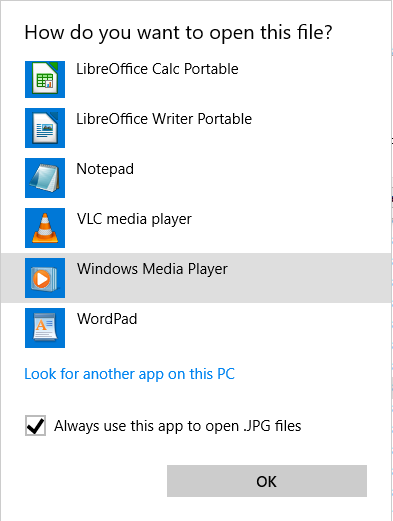Choose the 'Notepad' app name
The width and height of the screenshot is (393, 521).
[105, 169]
